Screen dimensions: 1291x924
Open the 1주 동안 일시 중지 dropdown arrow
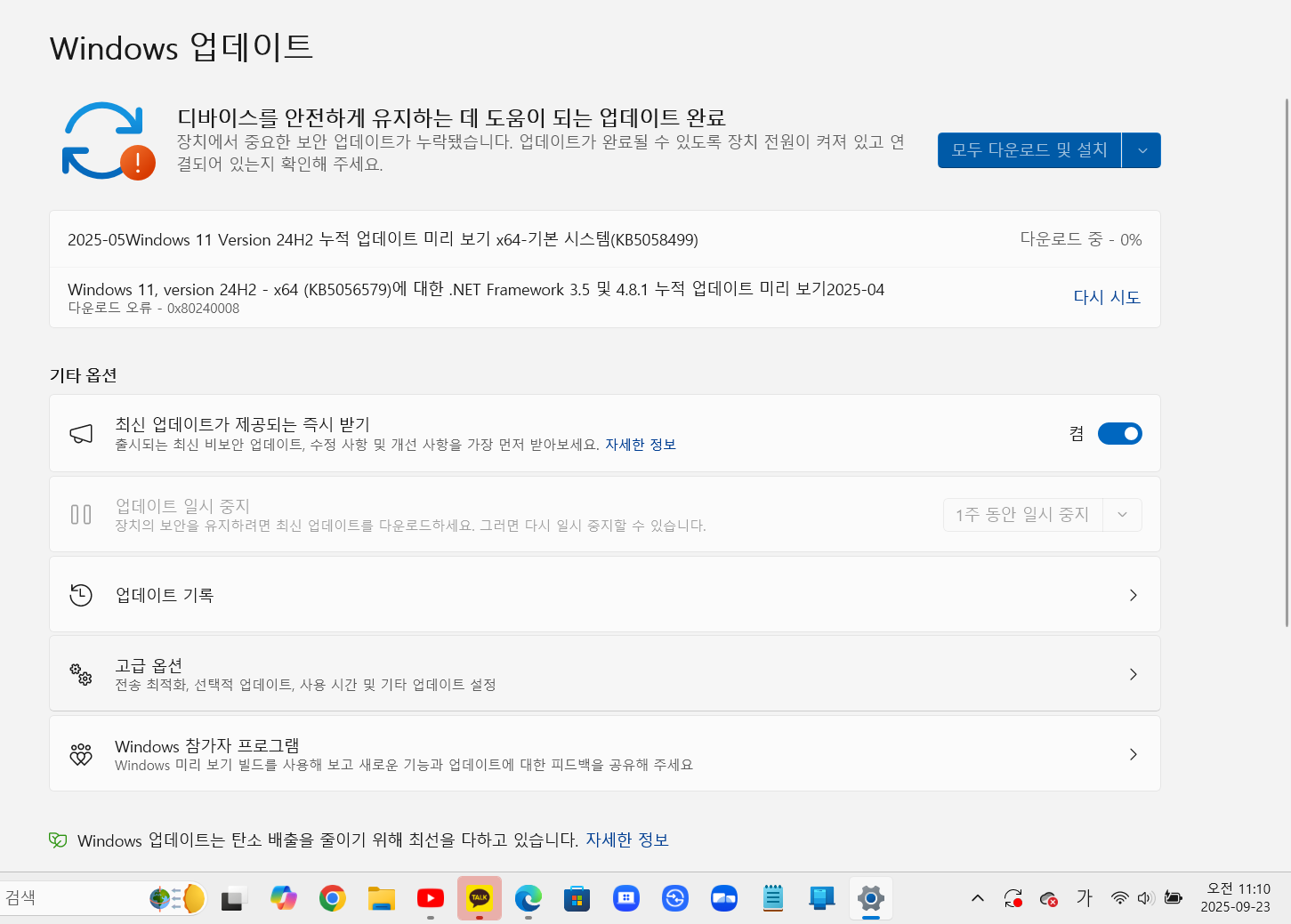pyautogui.click(x=1123, y=515)
